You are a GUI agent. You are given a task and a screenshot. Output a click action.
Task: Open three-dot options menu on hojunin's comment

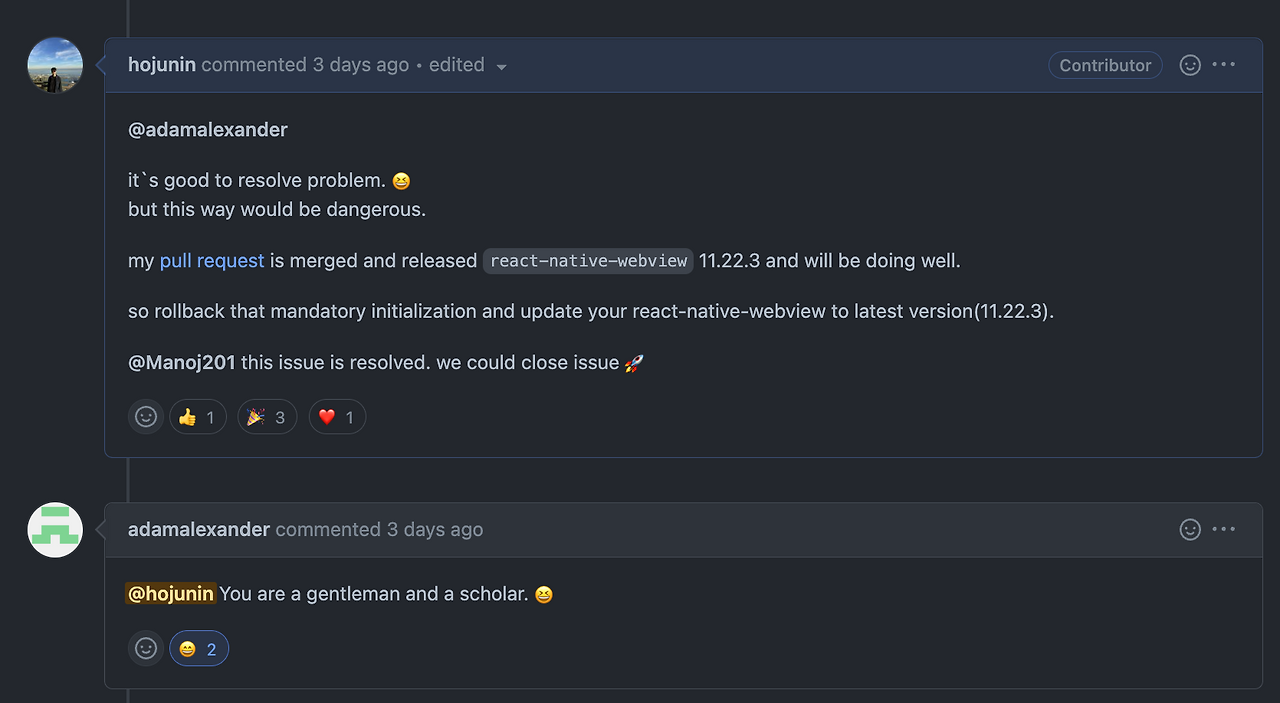(1224, 65)
